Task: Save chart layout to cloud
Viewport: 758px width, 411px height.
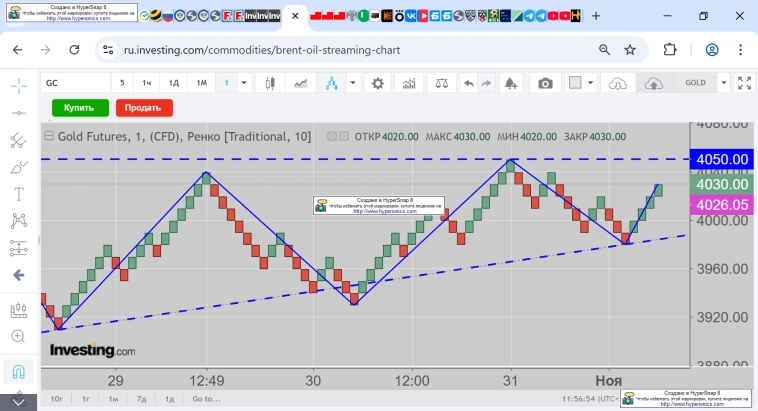Action: [x=653, y=83]
